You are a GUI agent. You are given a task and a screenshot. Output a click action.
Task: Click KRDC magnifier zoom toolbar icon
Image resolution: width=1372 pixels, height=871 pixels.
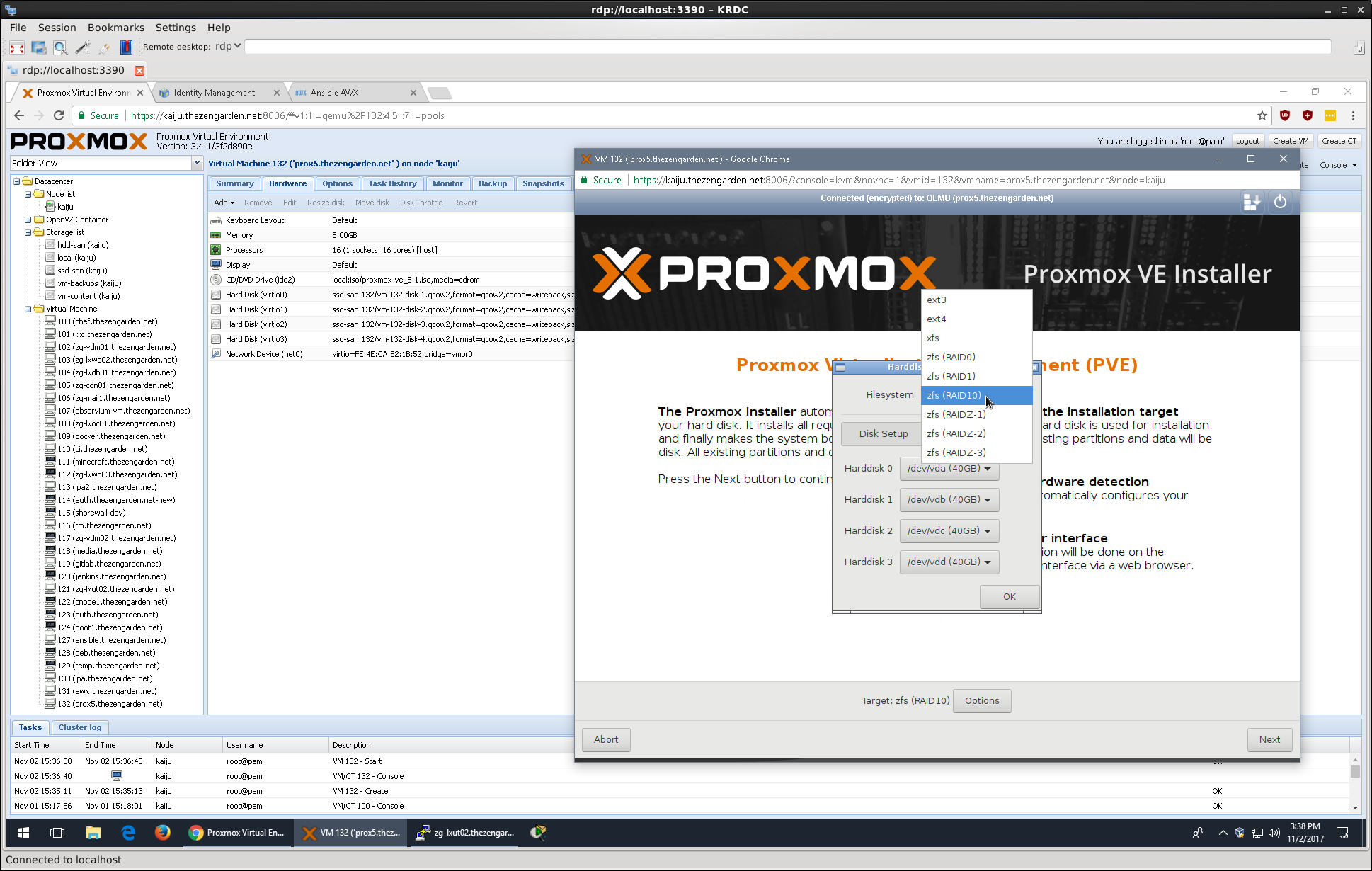[61, 47]
